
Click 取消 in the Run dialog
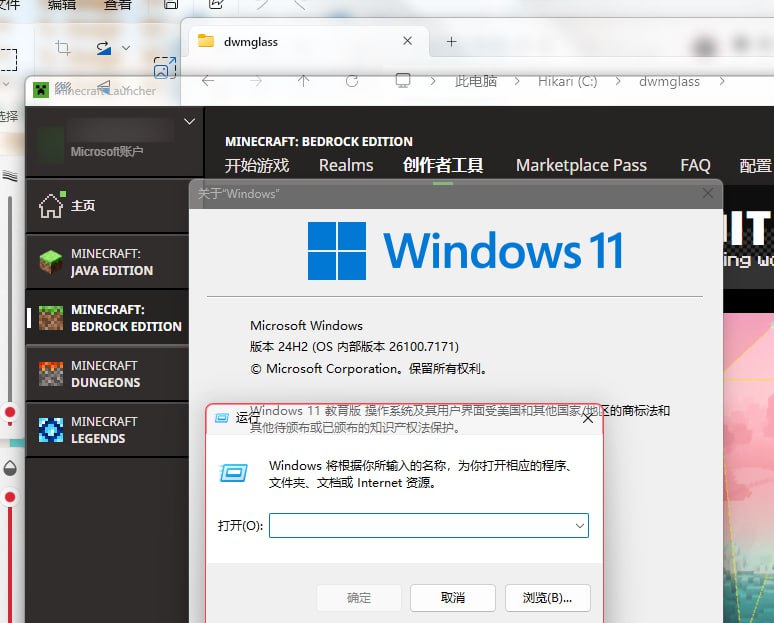(x=453, y=598)
